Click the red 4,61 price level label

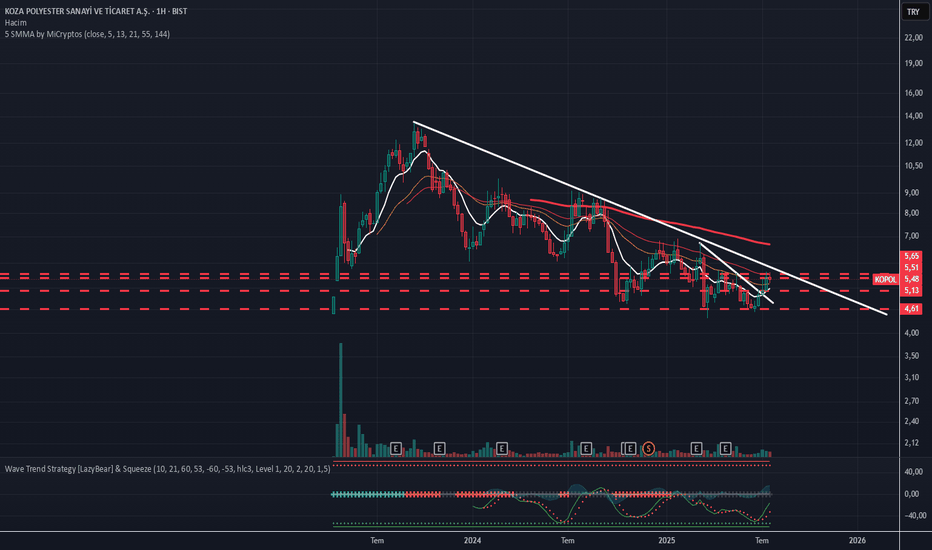tap(912, 309)
